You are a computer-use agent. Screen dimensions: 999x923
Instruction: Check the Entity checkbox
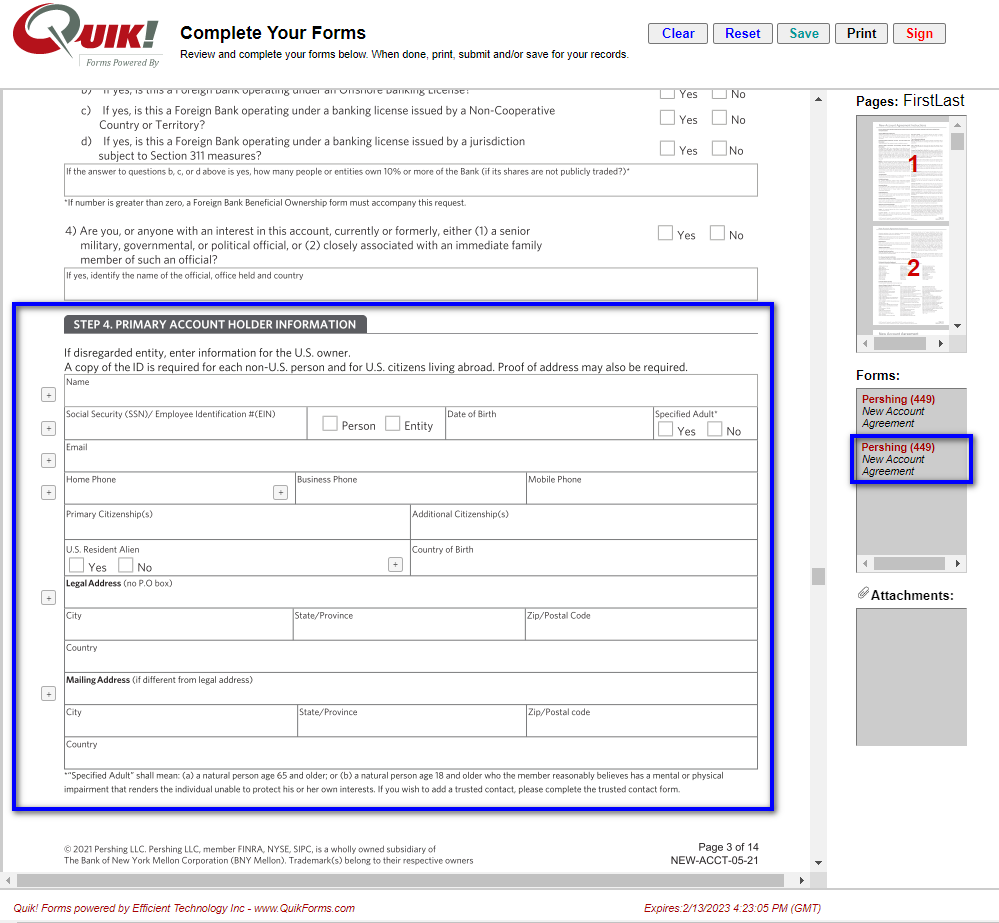click(393, 423)
